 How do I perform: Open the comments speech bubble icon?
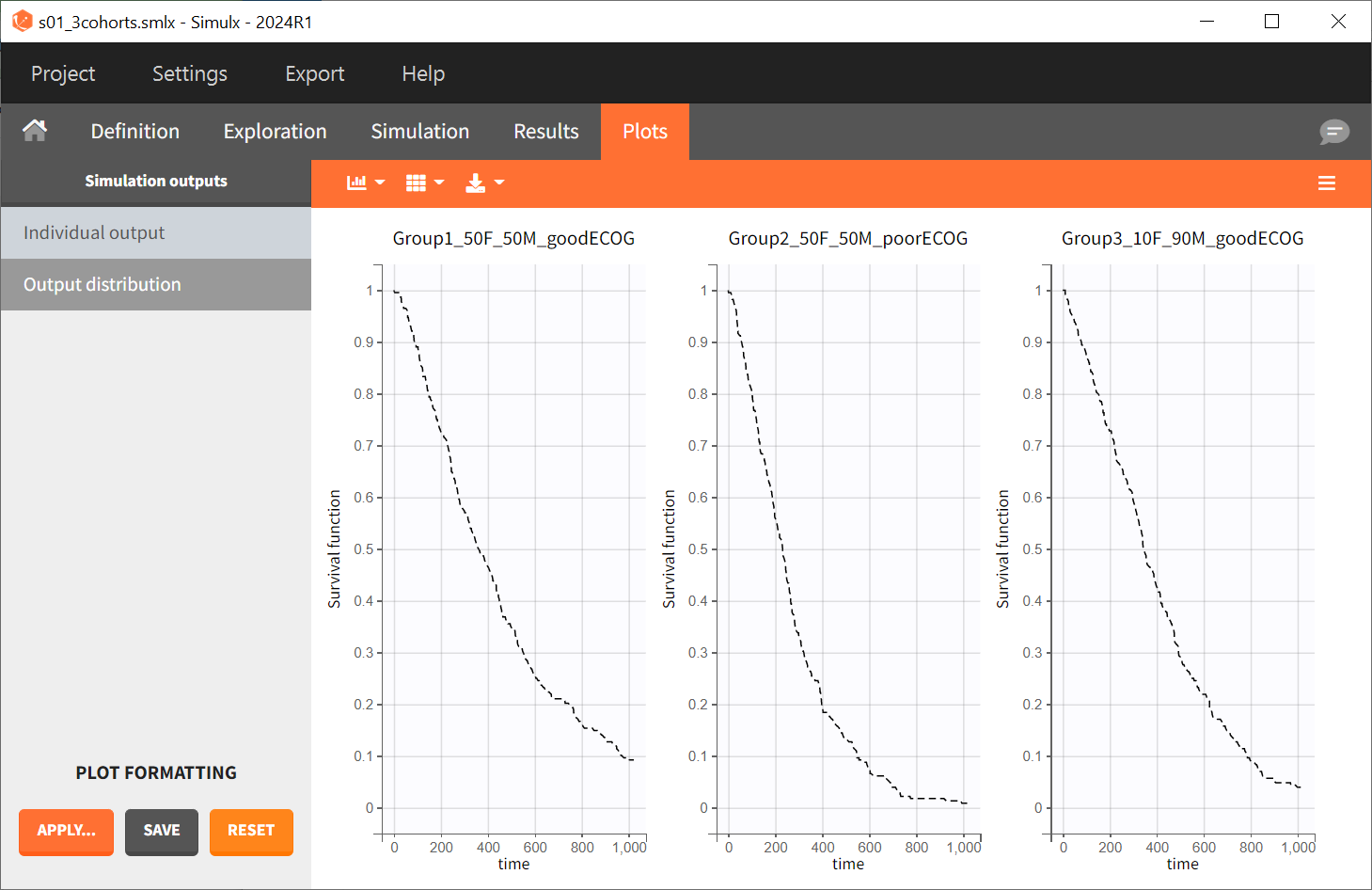[1333, 132]
